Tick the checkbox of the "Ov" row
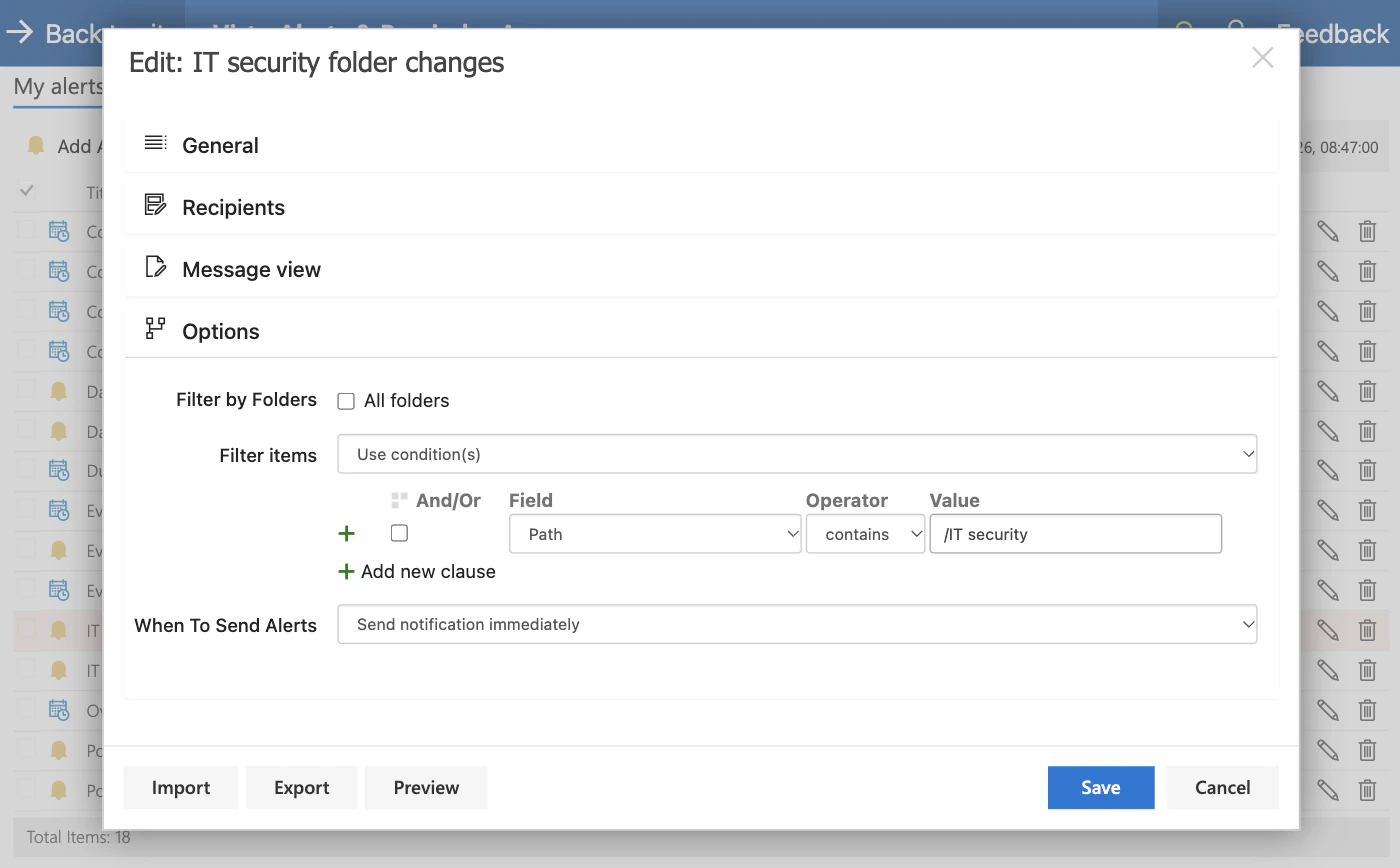The height and width of the screenshot is (868, 1400). pyautogui.click(x=26, y=710)
